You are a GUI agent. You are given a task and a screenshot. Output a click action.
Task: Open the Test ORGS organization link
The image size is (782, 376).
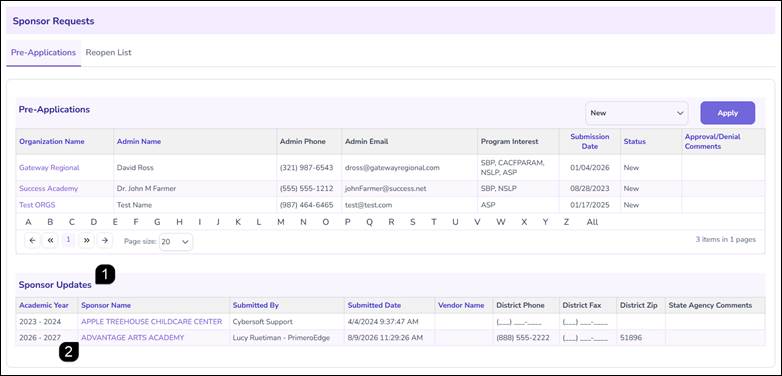point(37,205)
